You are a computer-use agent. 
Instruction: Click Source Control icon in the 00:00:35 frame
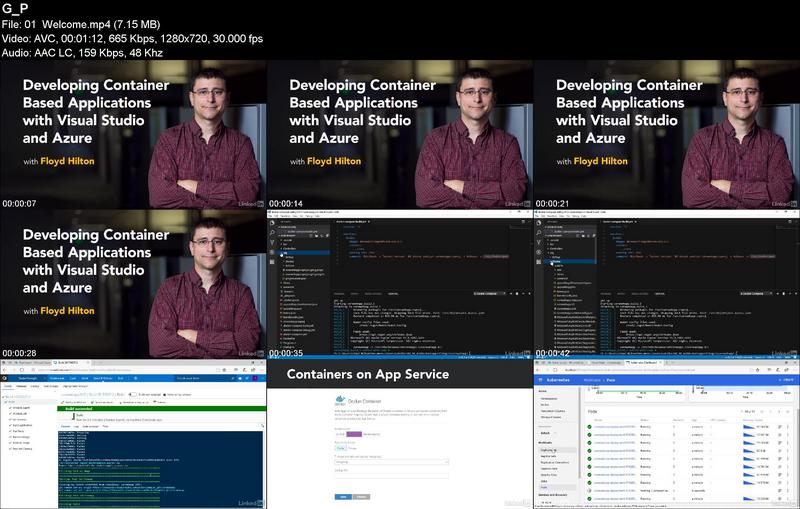point(272,242)
